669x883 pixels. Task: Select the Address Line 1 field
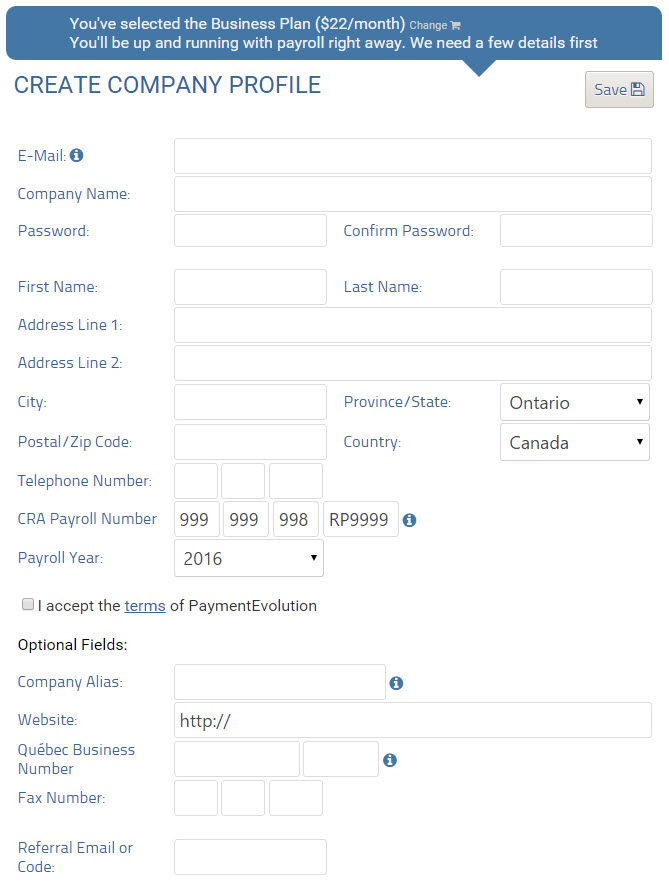point(412,325)
